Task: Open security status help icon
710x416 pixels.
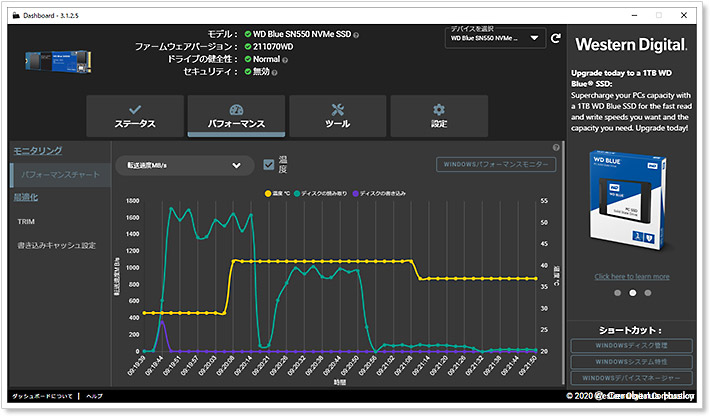Action: coord(274,72)
